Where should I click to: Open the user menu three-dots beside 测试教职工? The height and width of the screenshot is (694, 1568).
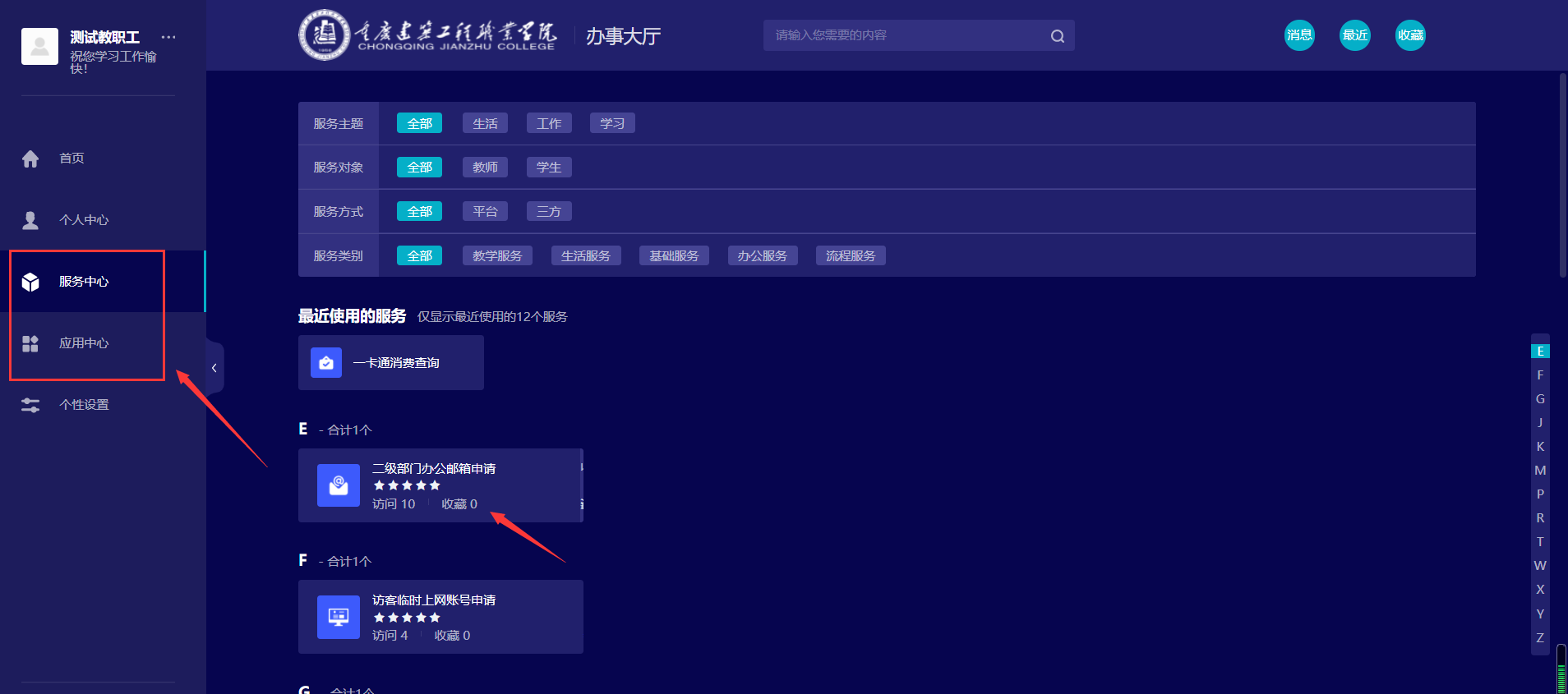click(x=168, y=37)
